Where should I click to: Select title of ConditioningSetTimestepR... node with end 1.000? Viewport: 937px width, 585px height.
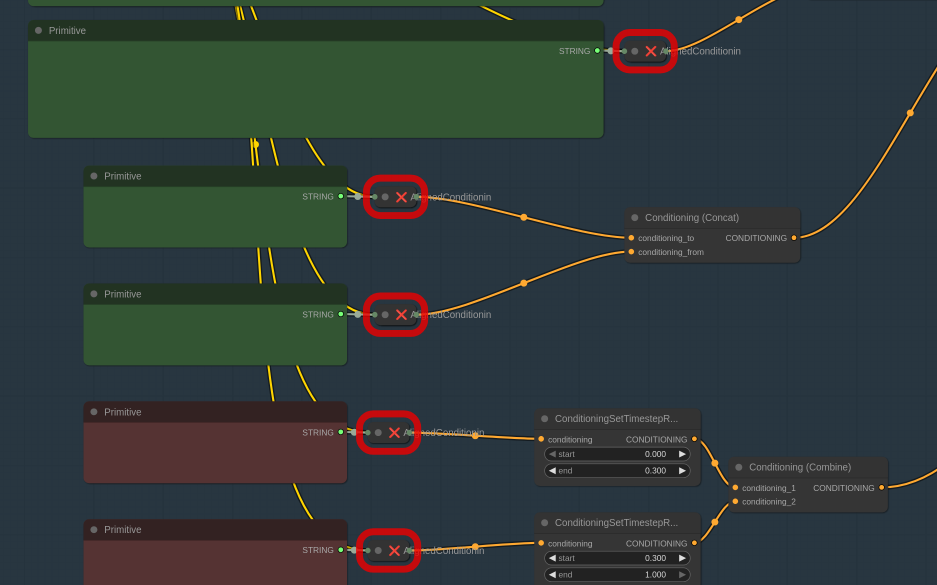[x=616, y=523]
